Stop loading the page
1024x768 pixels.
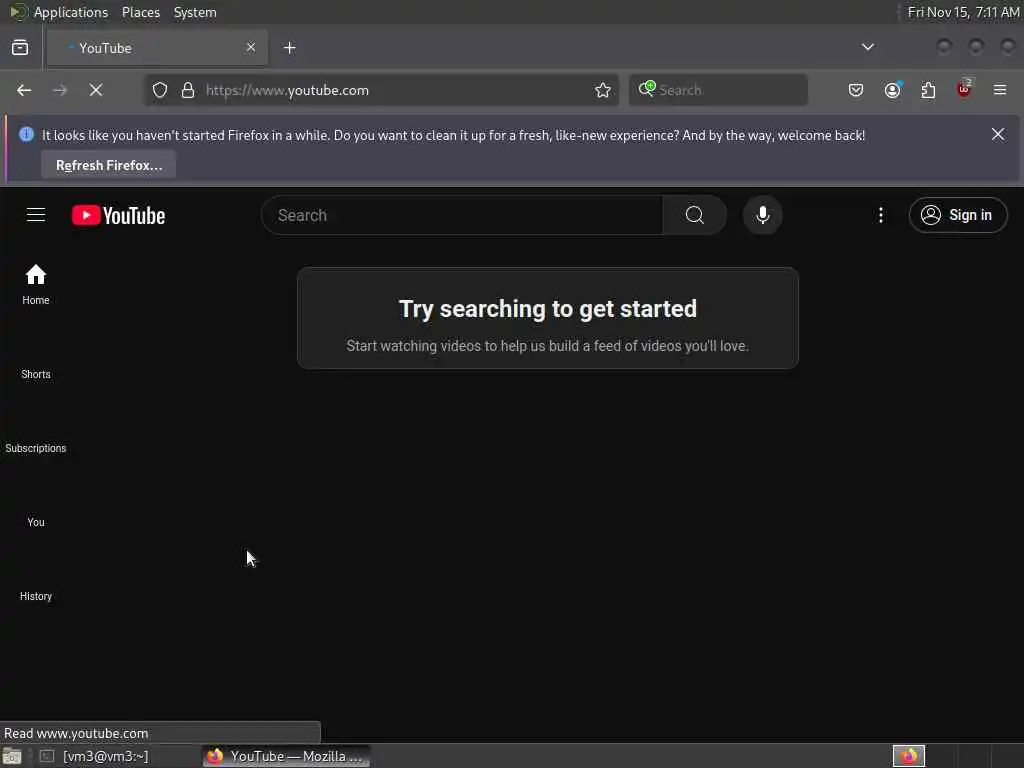[96, 90]
